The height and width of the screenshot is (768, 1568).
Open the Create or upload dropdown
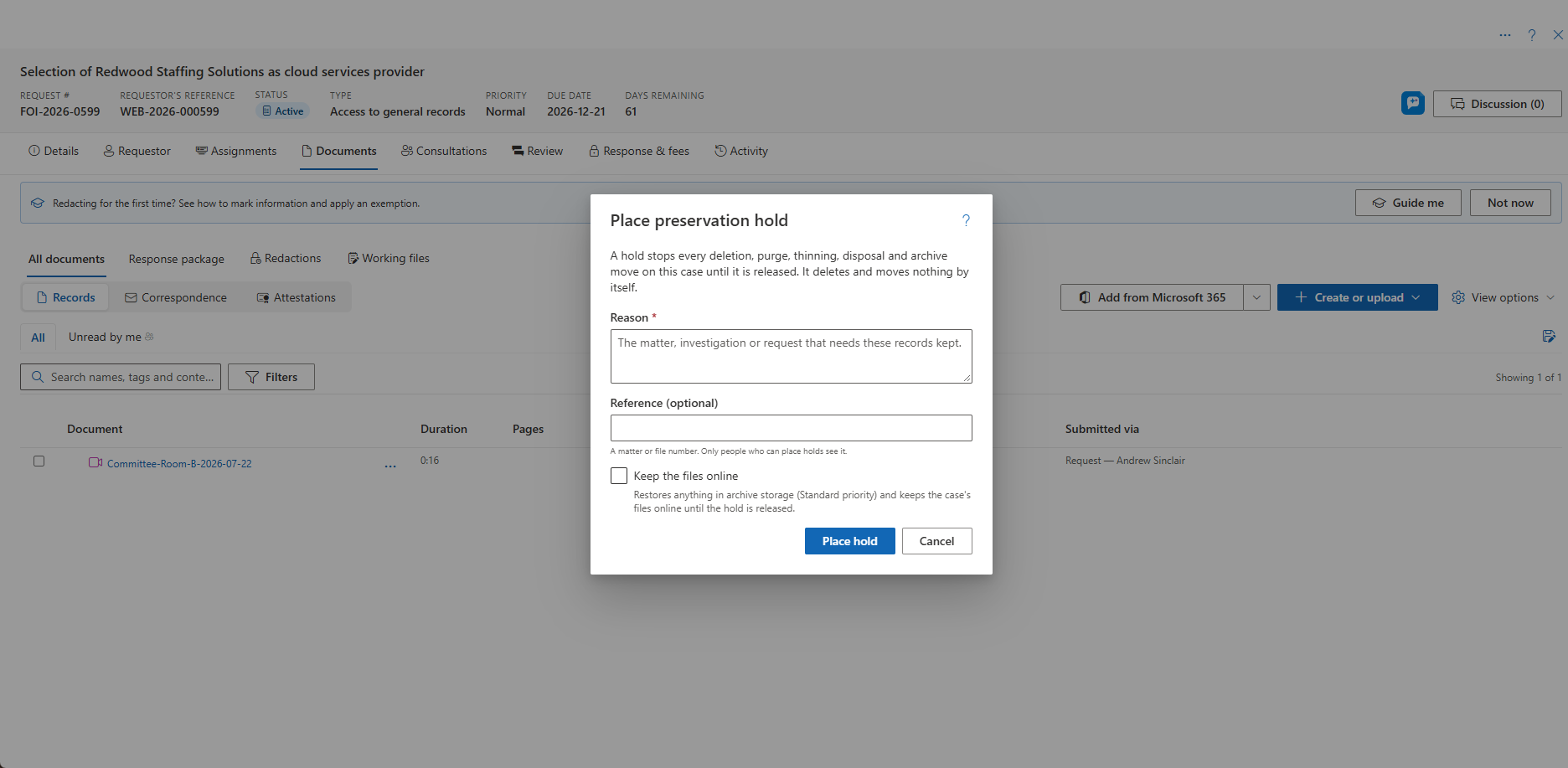pos(1357,297)
